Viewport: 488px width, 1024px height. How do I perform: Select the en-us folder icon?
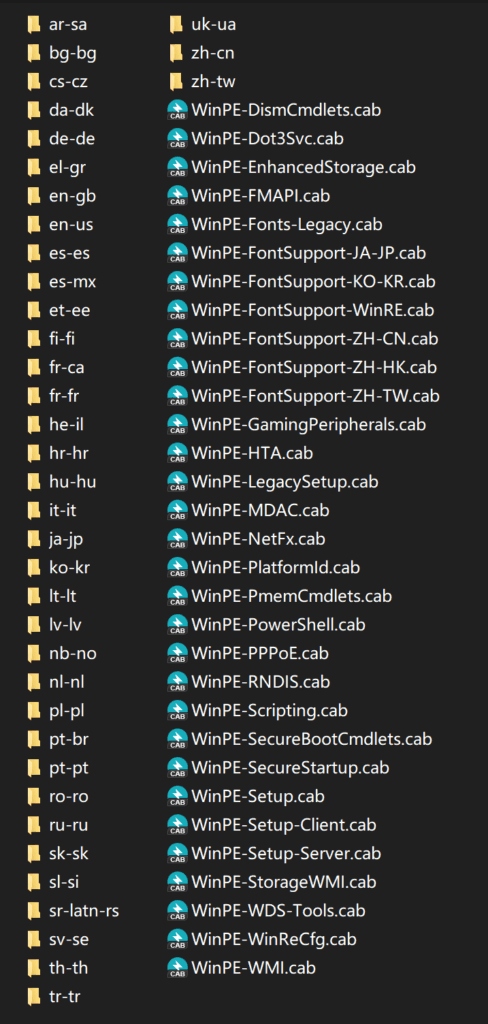(x=34, y=225)
